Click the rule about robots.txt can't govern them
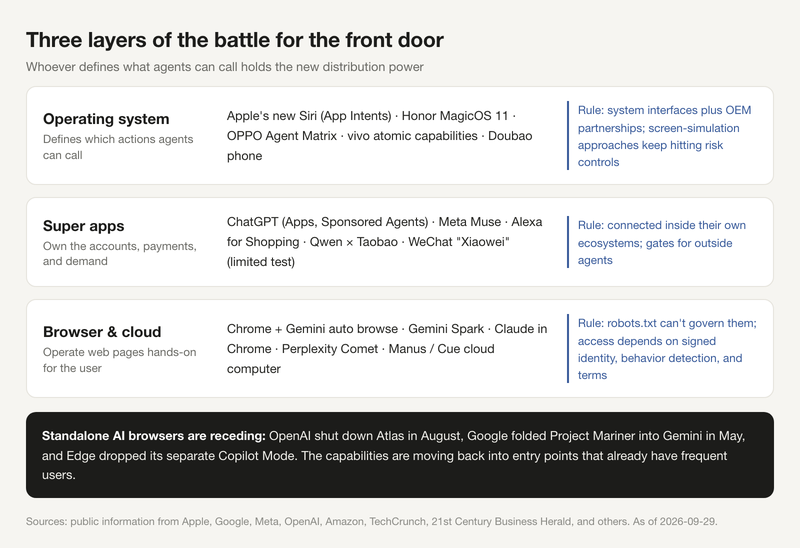800x548 pixels. [667, 349]
